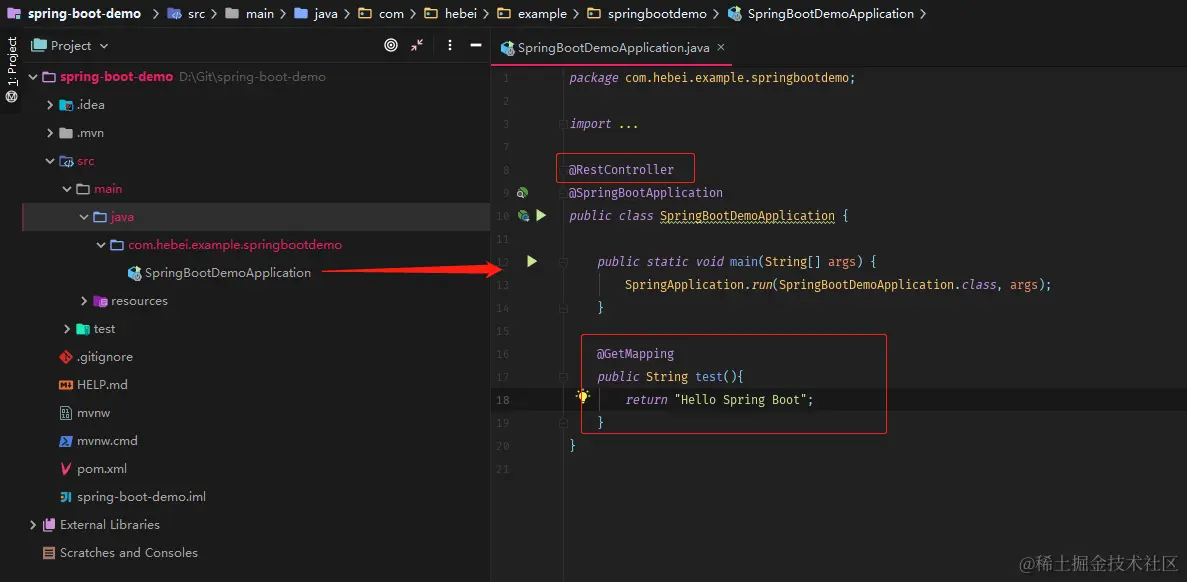Click the .idea folder icon
1187x582 pixels.
point(67,105)
